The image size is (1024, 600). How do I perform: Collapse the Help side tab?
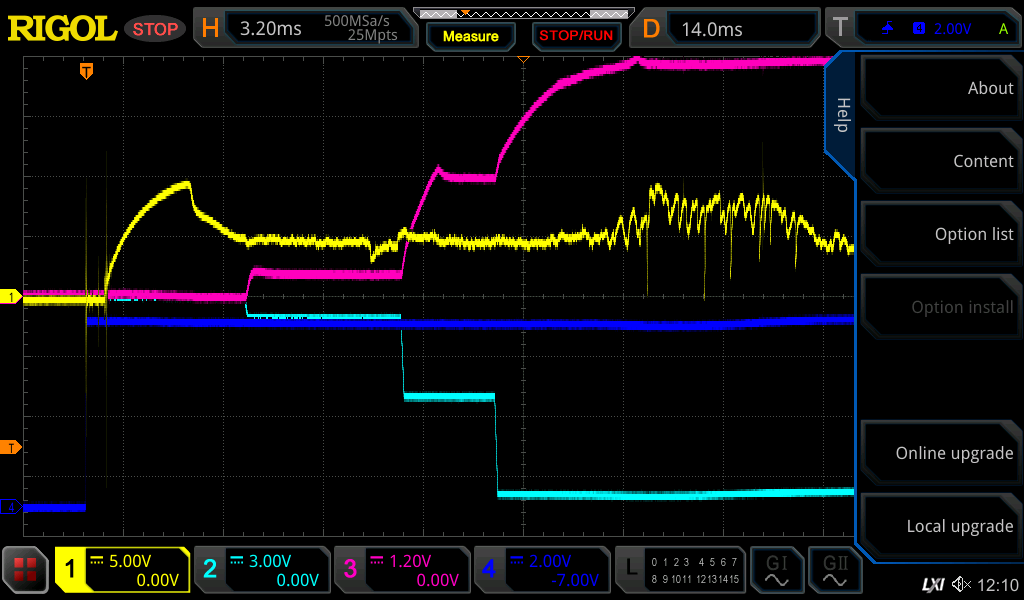841,115
